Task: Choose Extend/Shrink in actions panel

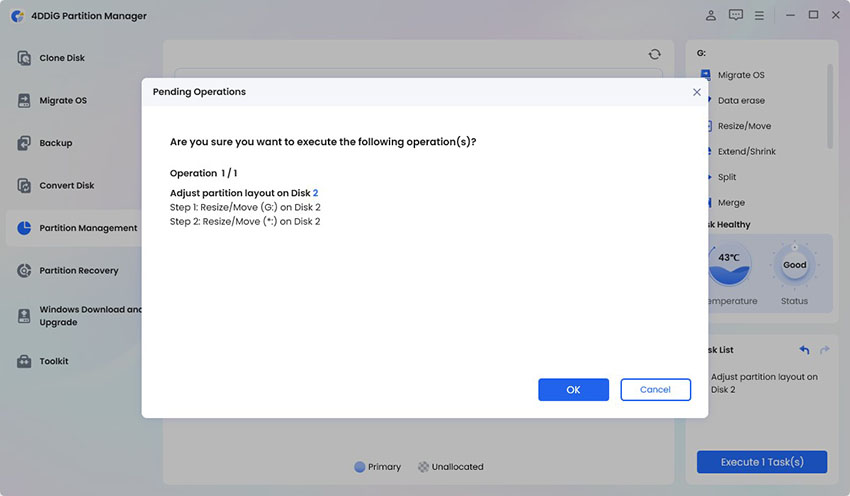Action: coord(746,151)
